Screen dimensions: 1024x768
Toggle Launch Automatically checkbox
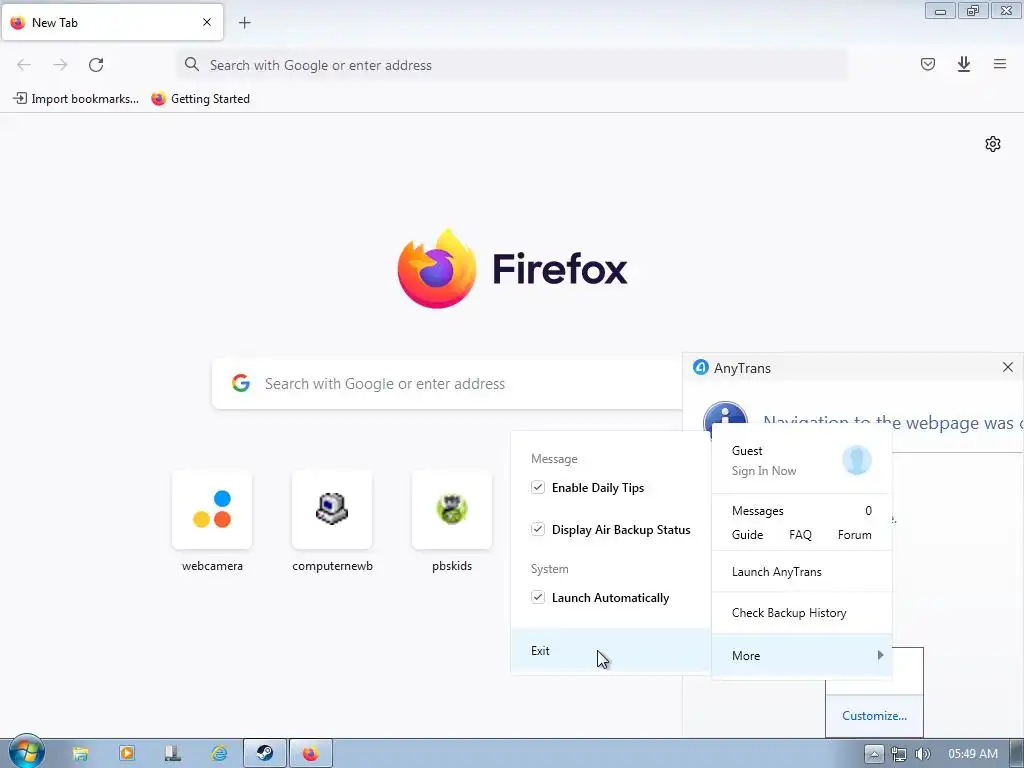[537, 597]
